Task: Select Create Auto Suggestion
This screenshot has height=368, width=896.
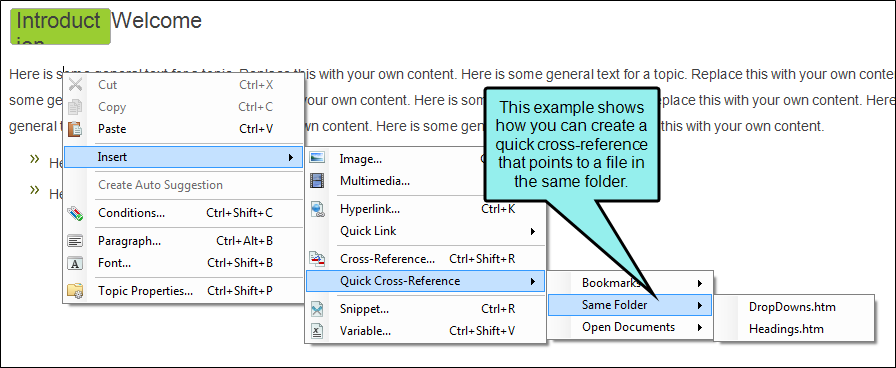Action: click(x=183, y=185)
